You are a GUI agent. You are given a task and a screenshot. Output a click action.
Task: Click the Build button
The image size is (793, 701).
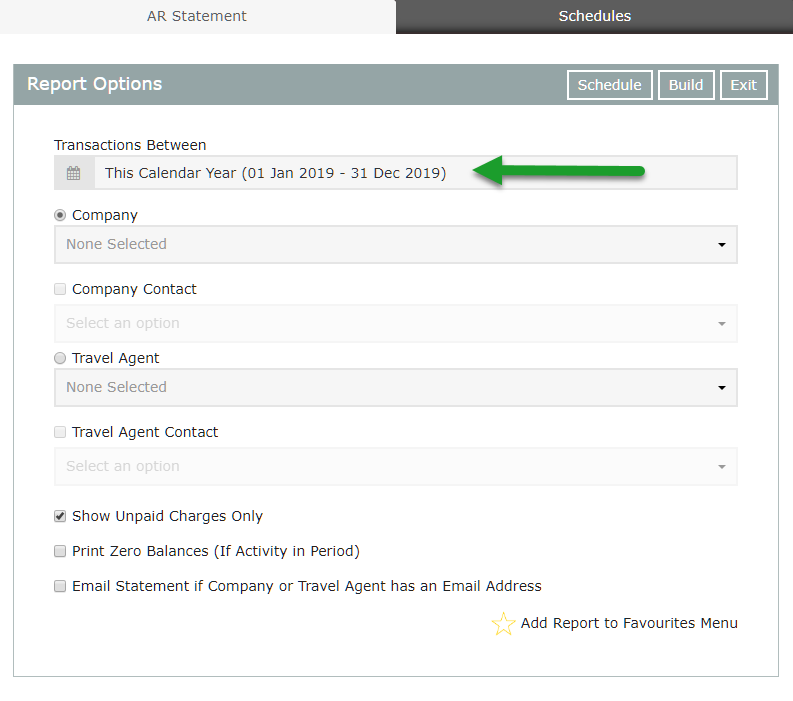(686, 85)
